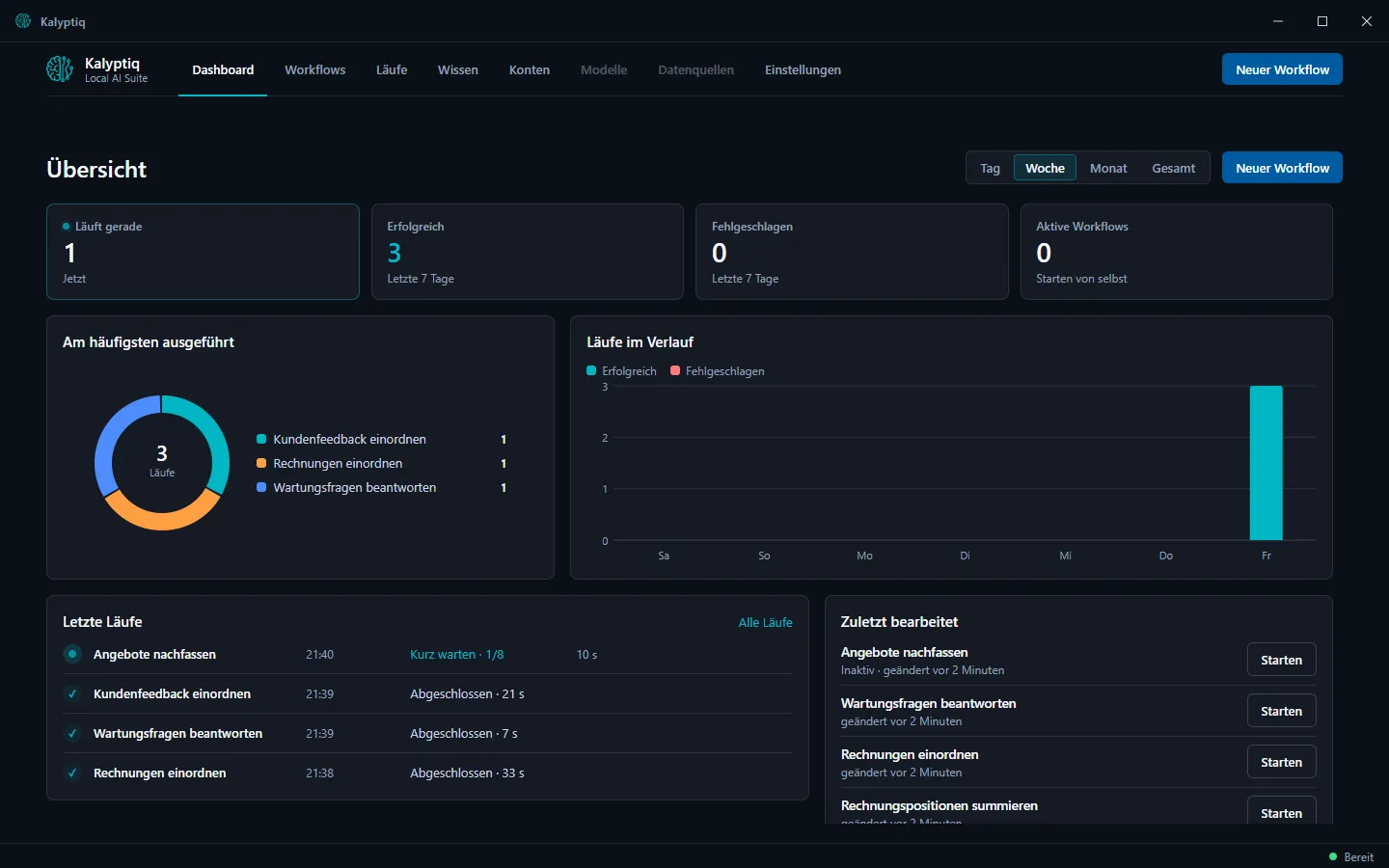Click the blue Wartungsfragen beantworten legend swatch
Screen dimensions: 1389x868
pos(261,487)
